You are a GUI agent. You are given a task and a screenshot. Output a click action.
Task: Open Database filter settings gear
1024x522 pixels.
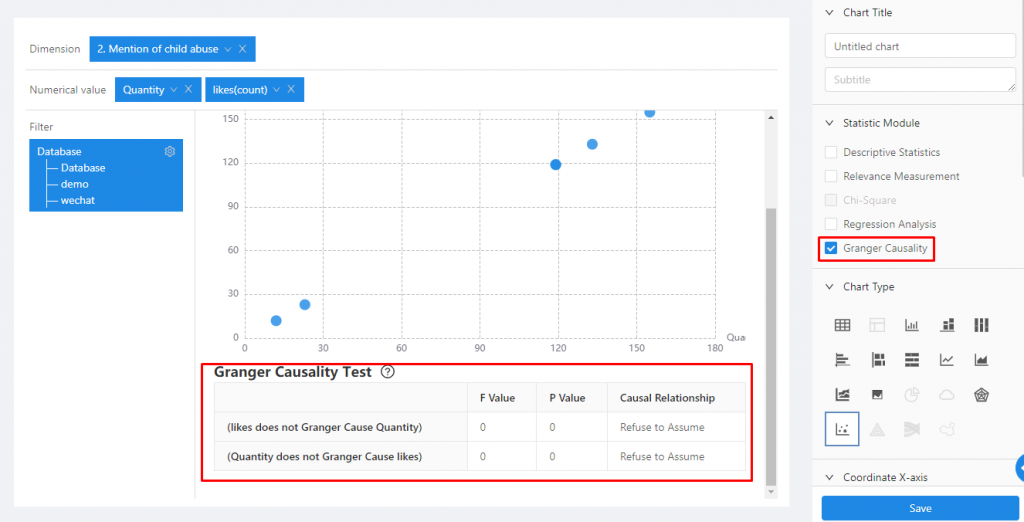point(170,152)
